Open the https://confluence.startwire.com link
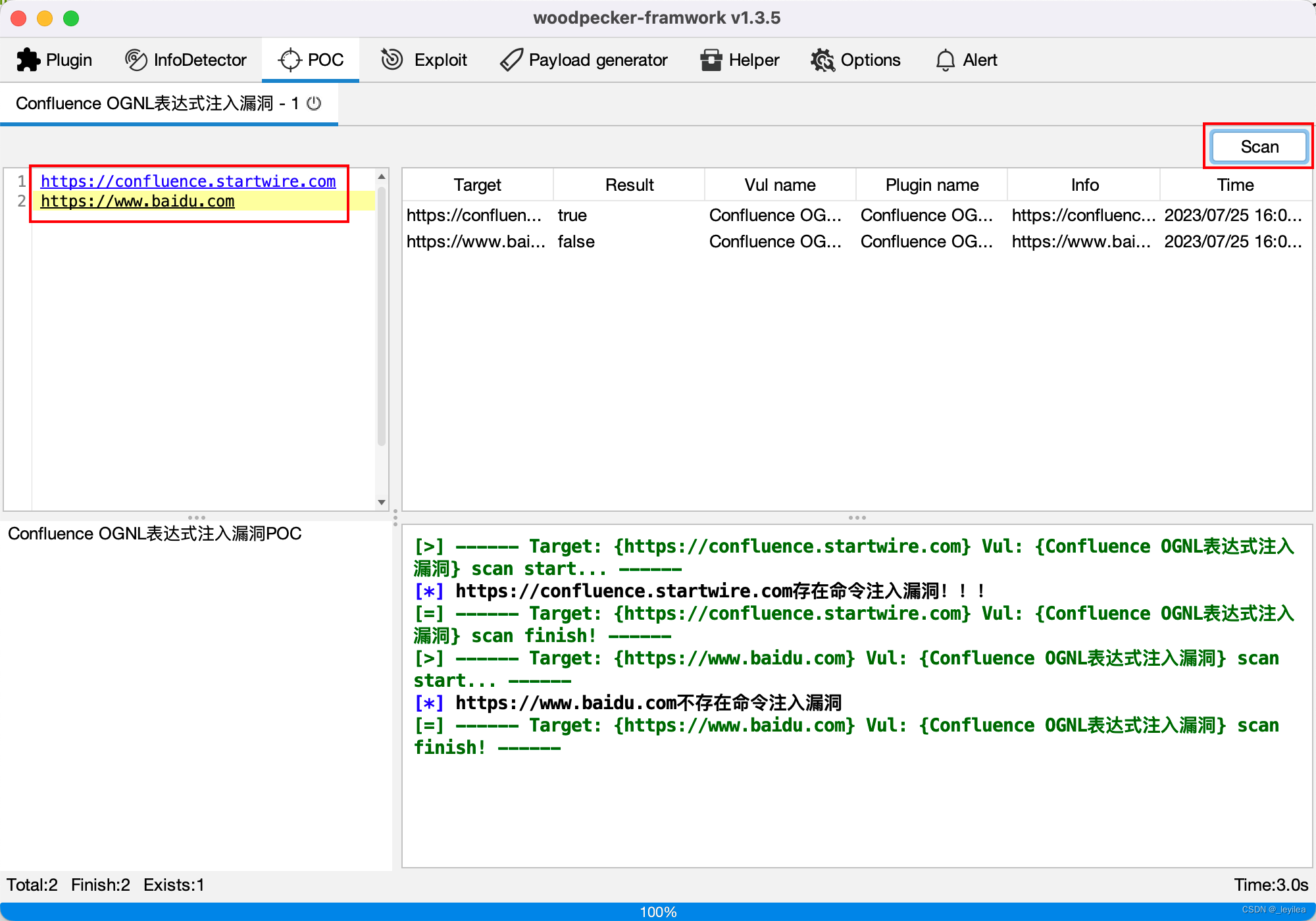 188,181
